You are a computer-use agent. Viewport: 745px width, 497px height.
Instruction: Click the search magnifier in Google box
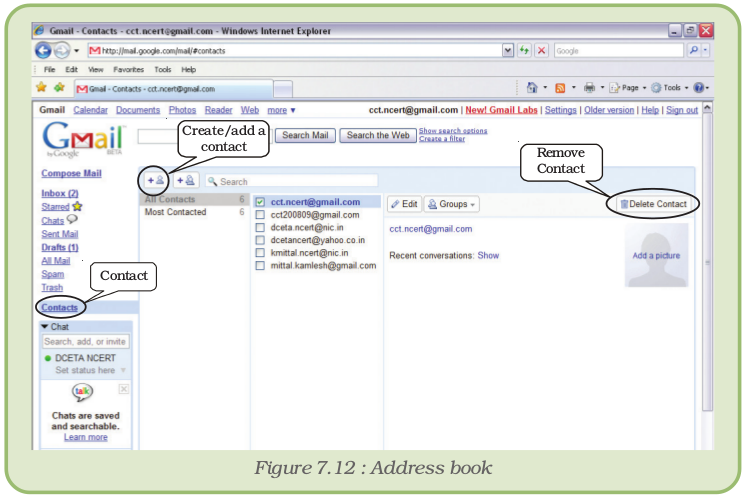(x=694, y=50)
